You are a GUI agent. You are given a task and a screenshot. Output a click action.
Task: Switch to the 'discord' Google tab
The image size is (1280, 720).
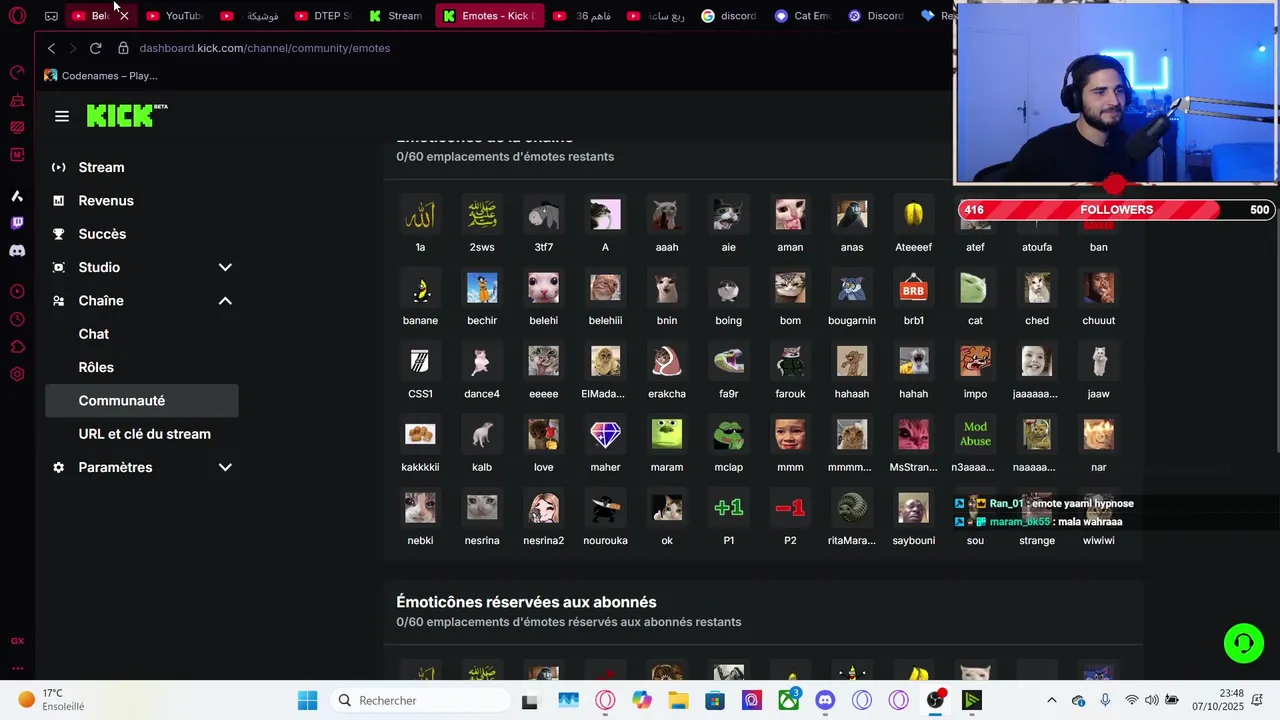click(729, 16)
